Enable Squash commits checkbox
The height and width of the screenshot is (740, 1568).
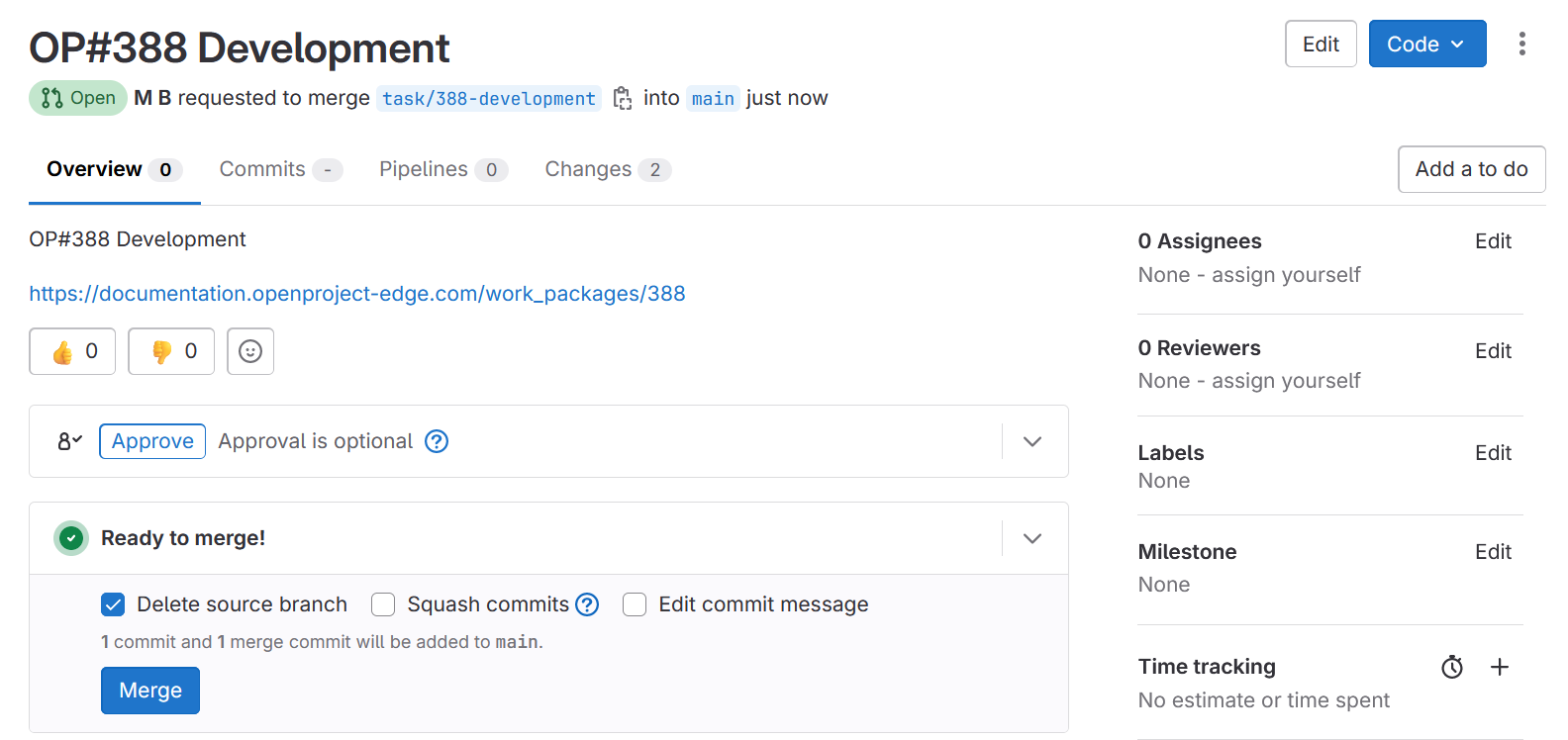(x=383, y=604)
